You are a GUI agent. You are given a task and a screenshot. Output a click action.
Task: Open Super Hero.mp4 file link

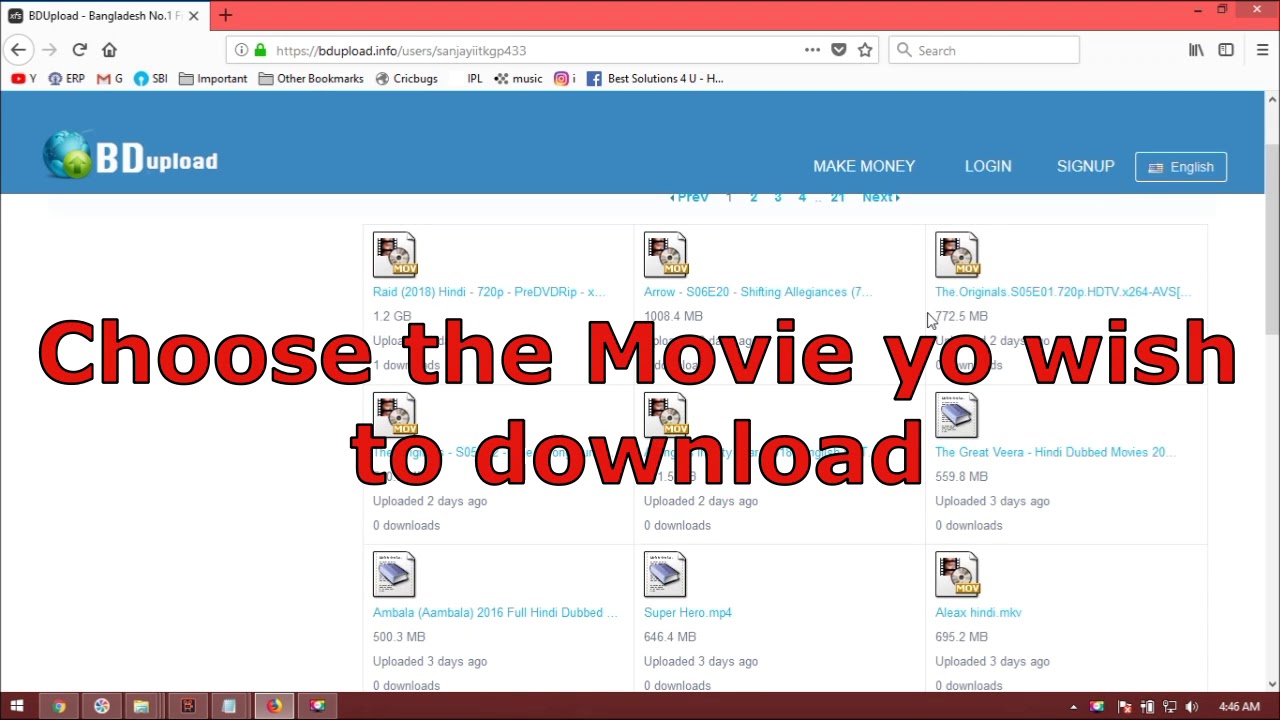[688, 612]
